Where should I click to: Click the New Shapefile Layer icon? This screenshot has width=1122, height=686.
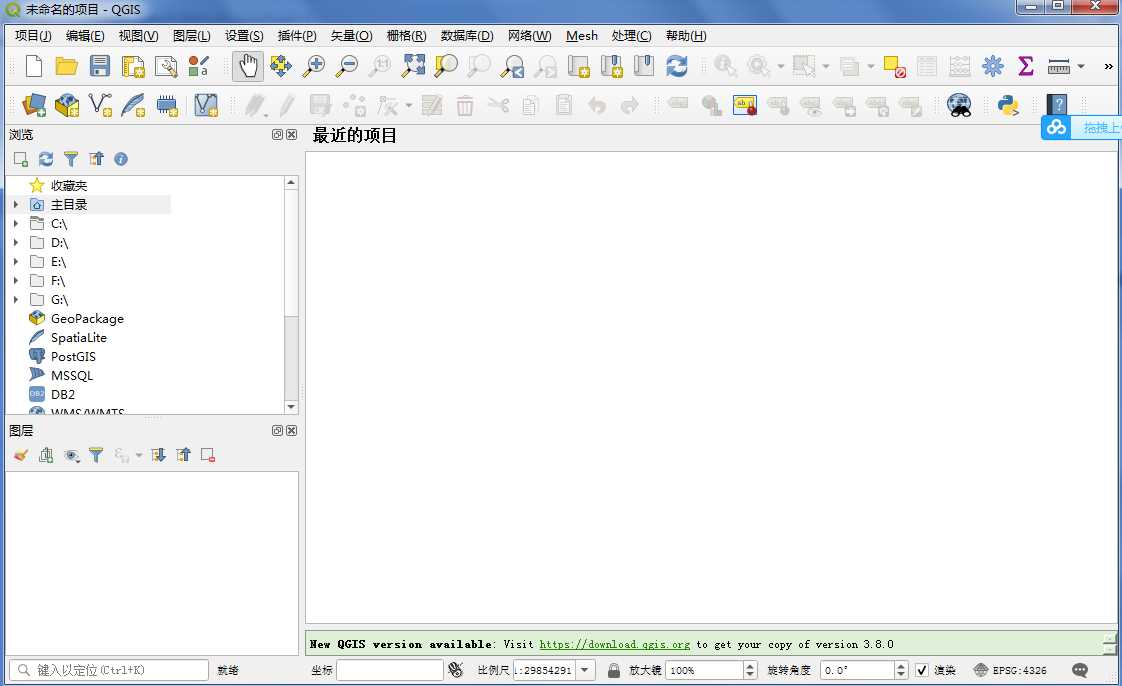[100, 105]
